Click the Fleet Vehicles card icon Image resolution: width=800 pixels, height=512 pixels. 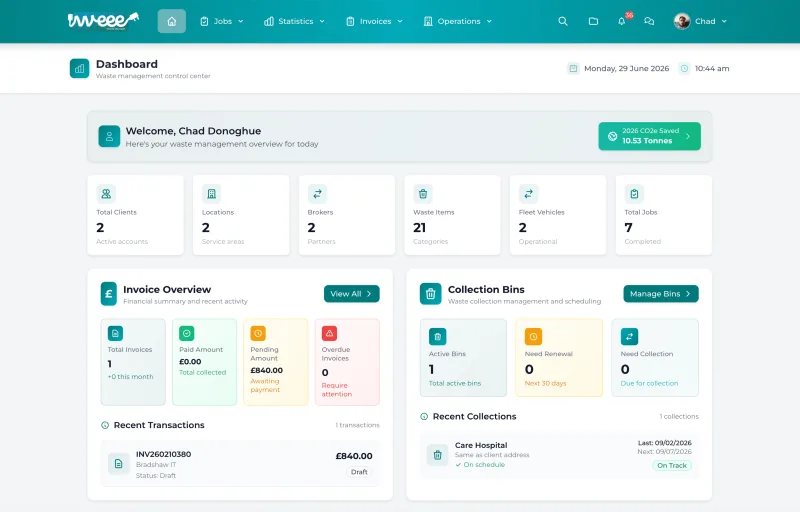529,194
